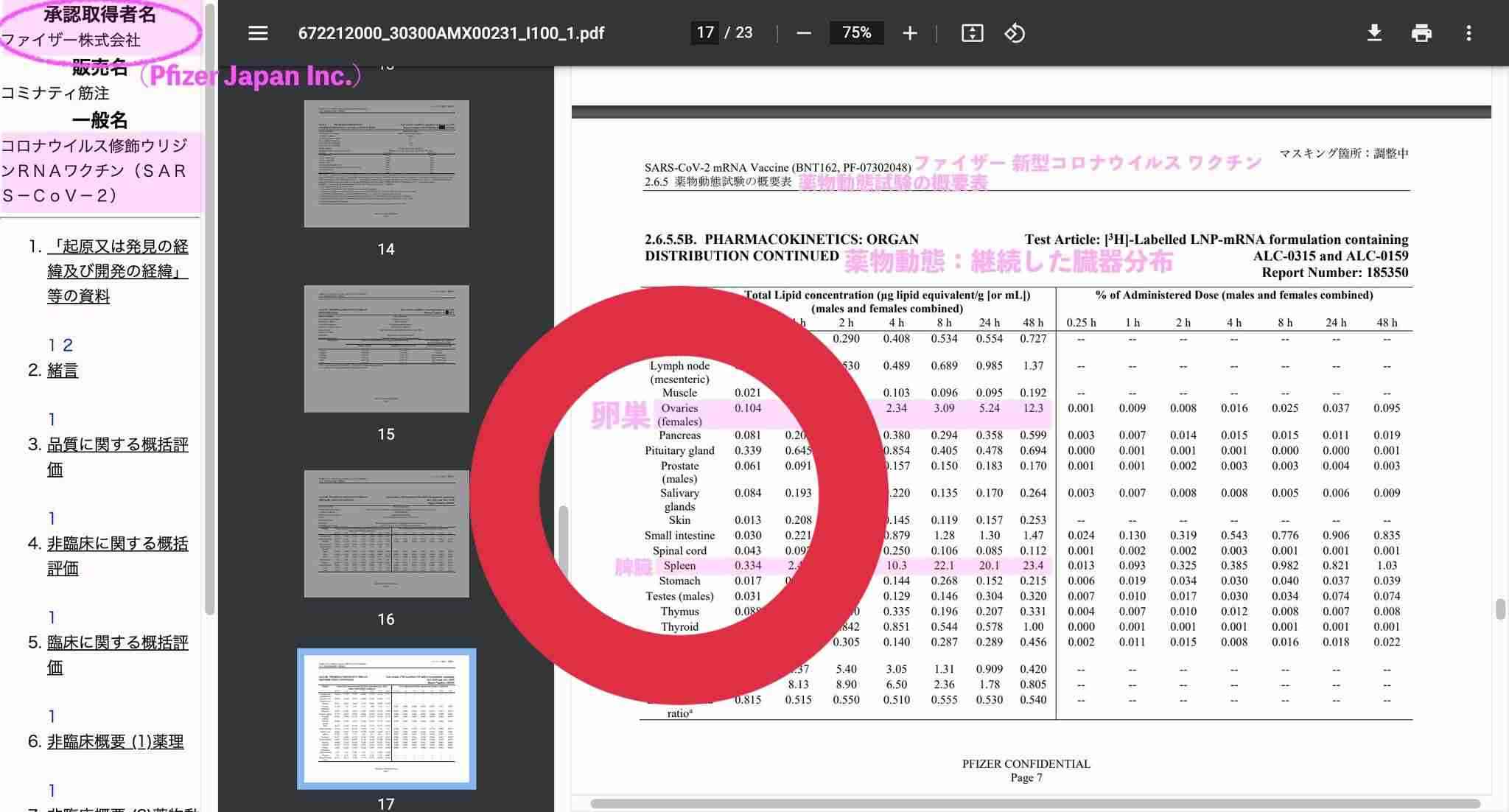The width and height of the screenshot is (1509, 812).
Task: Click the Small intestine row label
Action: click(x=679, y=536)
